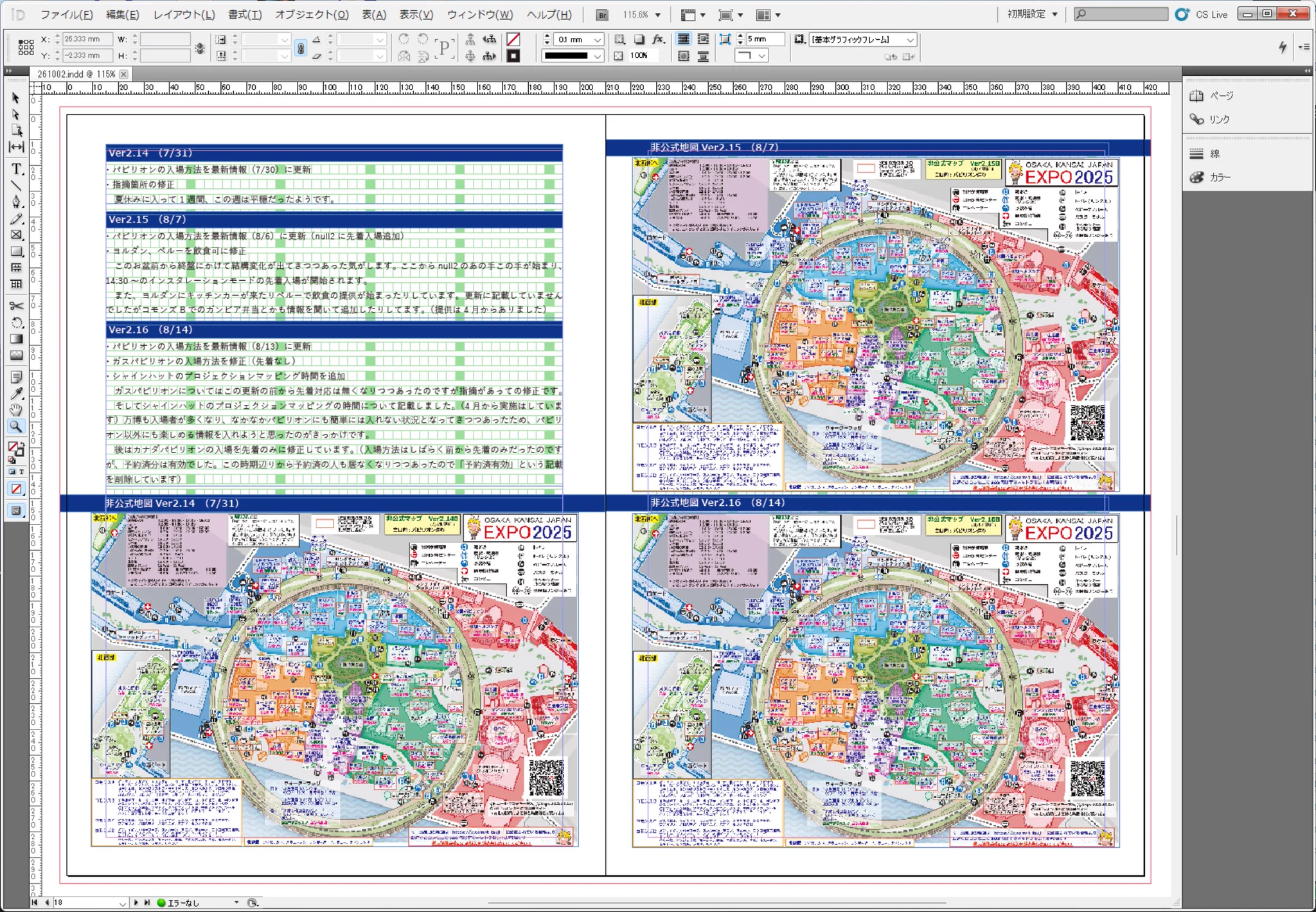Open object style 基本グラフィックフレーム dropdown
Viewport: 1316px width, 912px height.
tap(910, 40)
